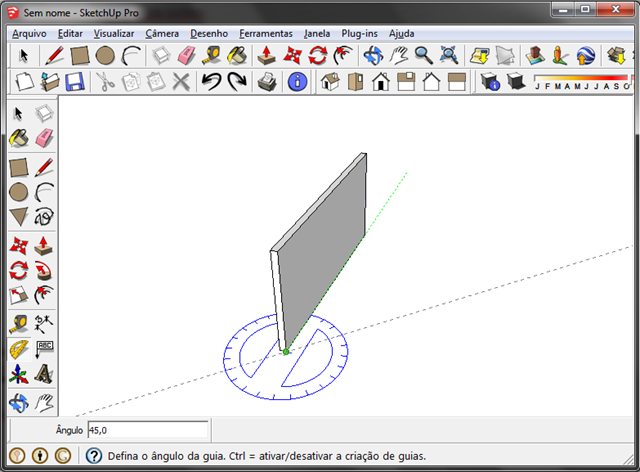This screenshot has height=472, width=640.
Task: Select the Circle tool in top toolbar
Action: coord(105,56)
